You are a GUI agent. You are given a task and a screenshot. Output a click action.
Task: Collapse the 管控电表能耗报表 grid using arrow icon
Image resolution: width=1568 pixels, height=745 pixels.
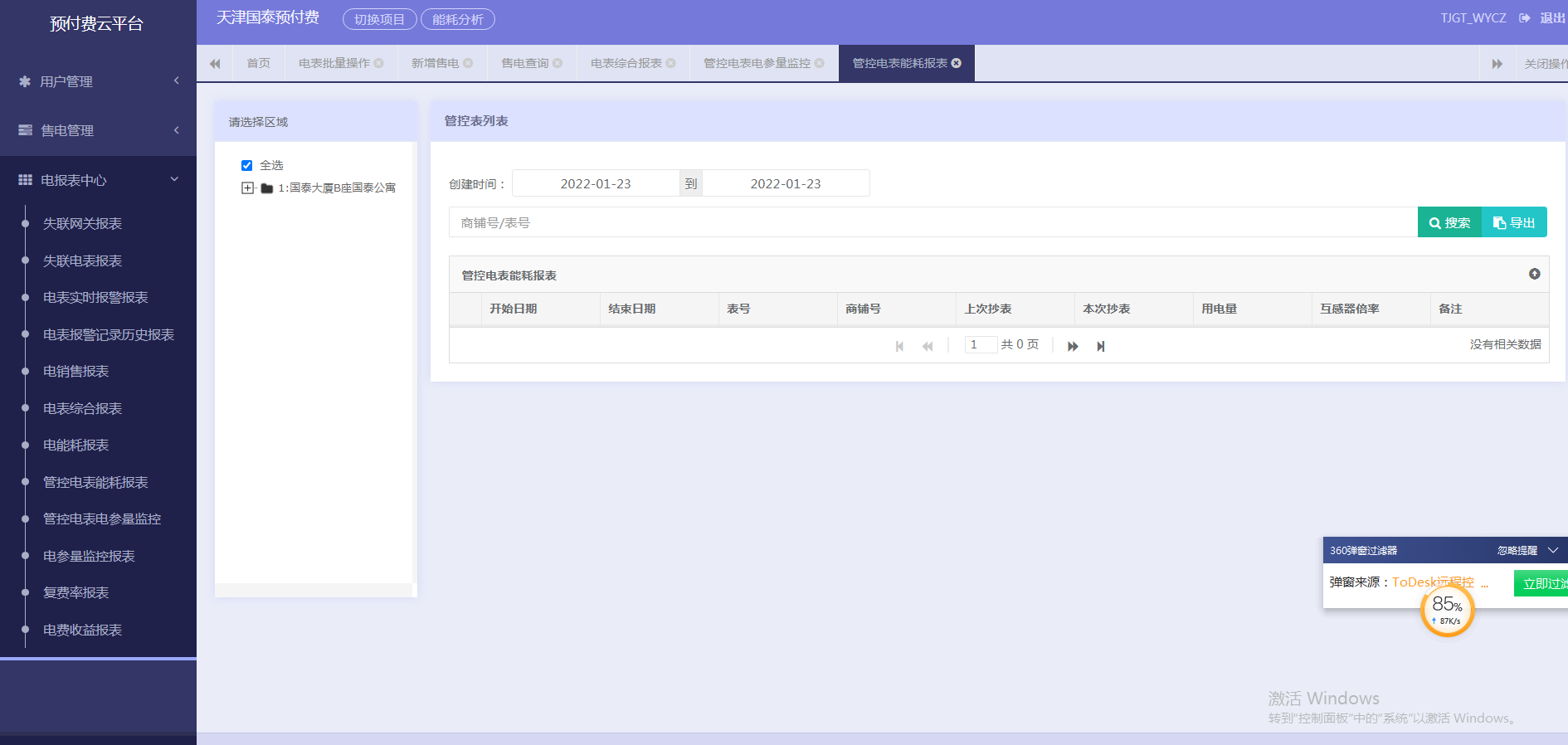pyautogui.click(x=1534, y=274)
